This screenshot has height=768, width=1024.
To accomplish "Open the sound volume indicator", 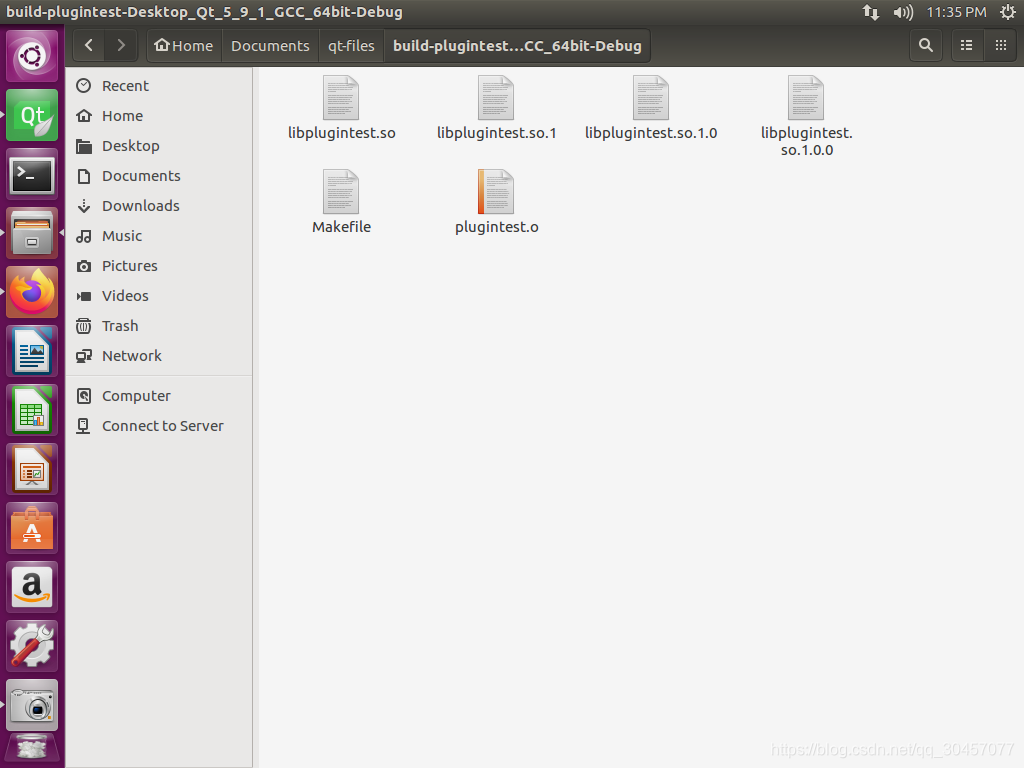I will (903, 12).
